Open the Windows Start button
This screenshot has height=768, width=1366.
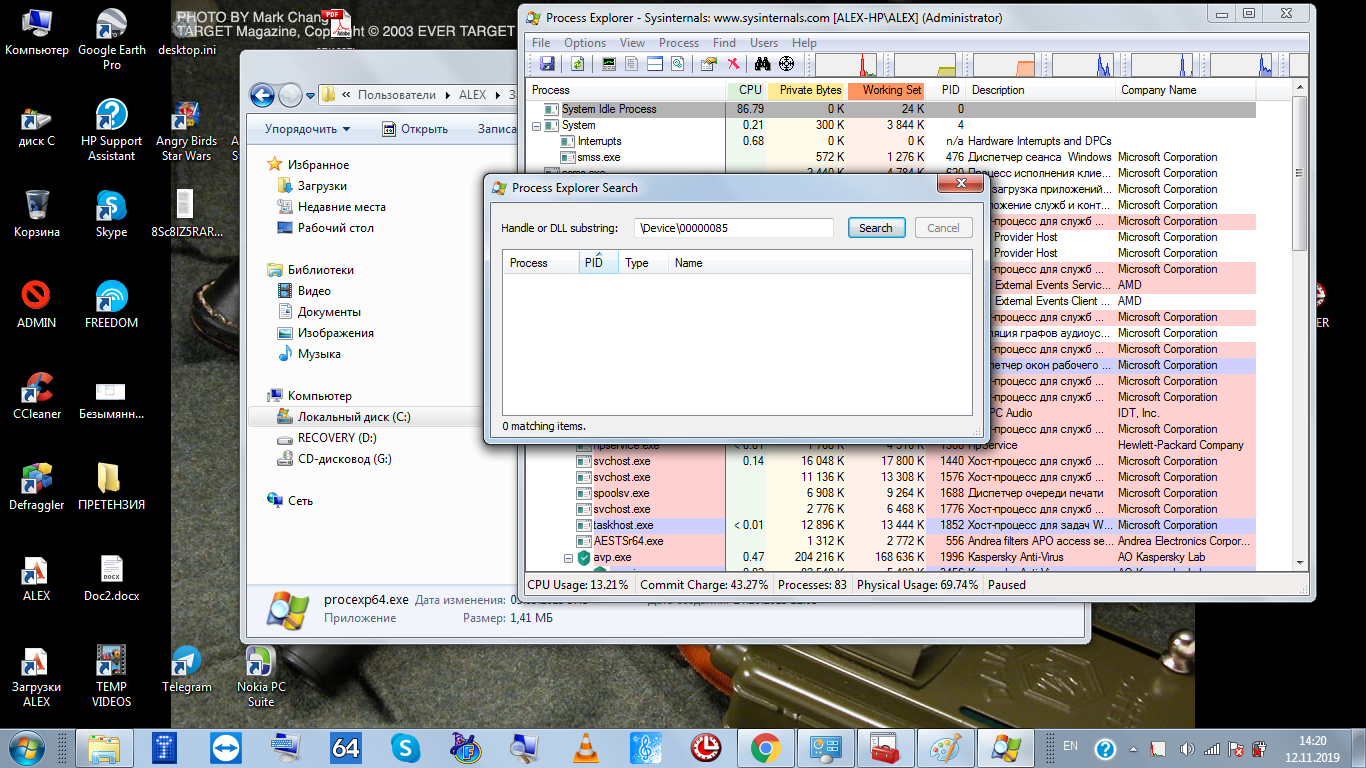tap(25, 747)
